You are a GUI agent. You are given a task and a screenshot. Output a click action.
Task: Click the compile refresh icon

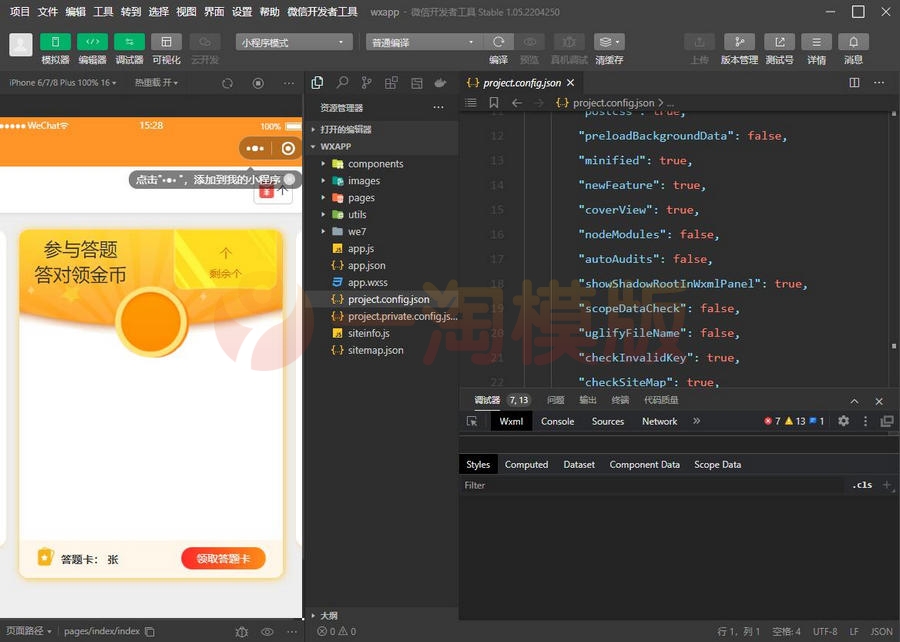tap(498, 42)
